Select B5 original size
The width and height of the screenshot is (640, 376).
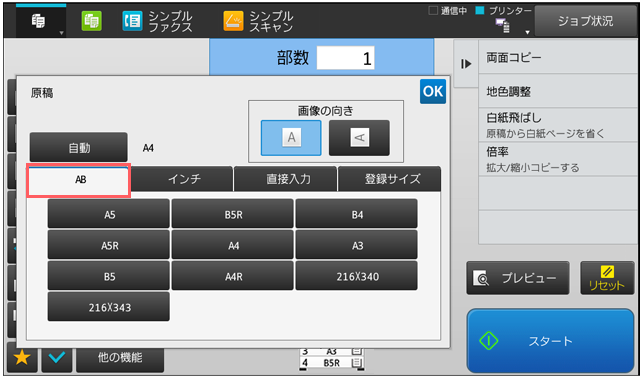[x=109, y=276]
